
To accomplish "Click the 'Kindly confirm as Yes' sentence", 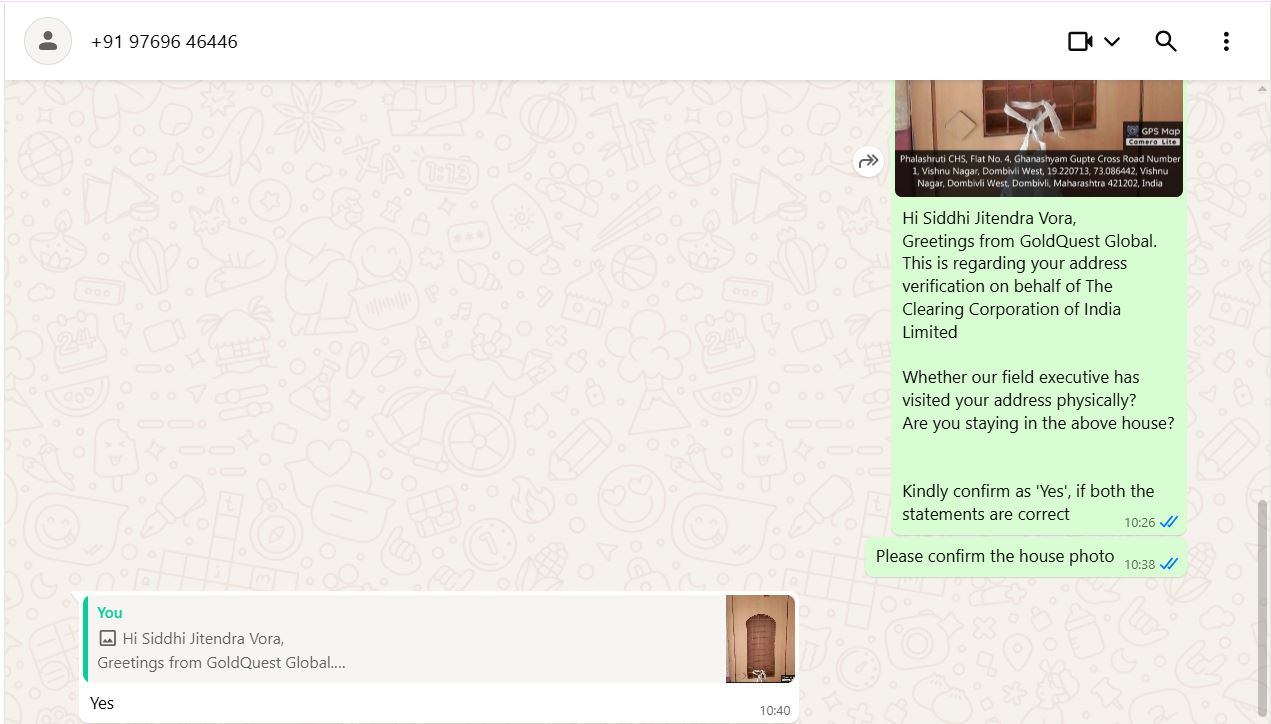I will point(1028,502).
